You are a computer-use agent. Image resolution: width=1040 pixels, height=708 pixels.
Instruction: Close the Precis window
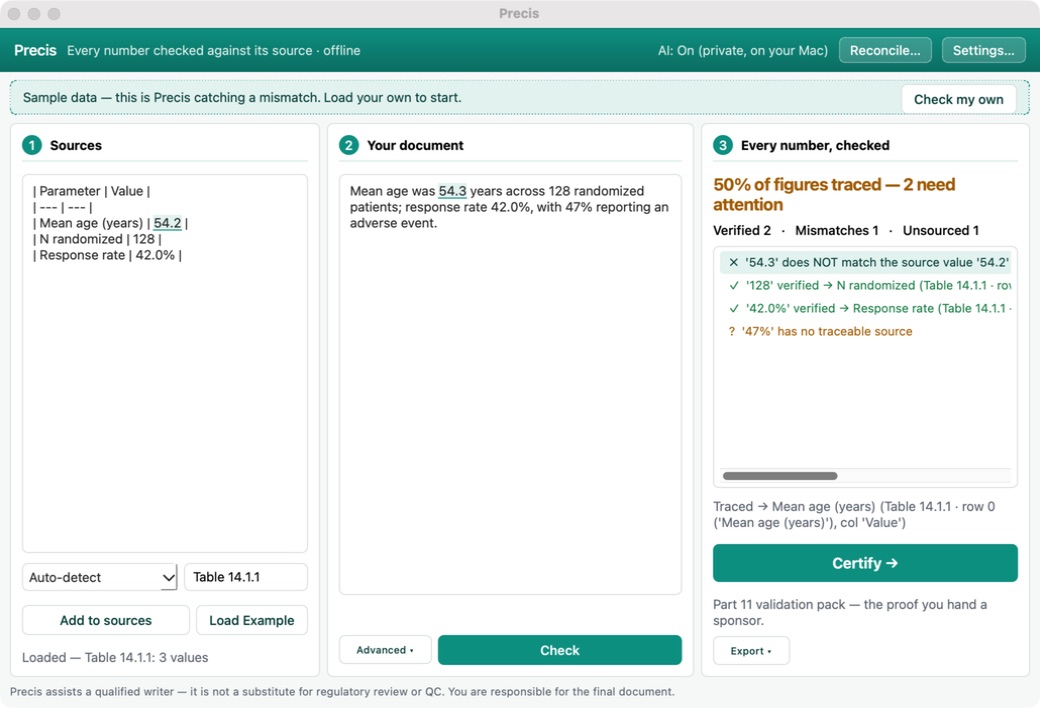[x=14, y=14]
